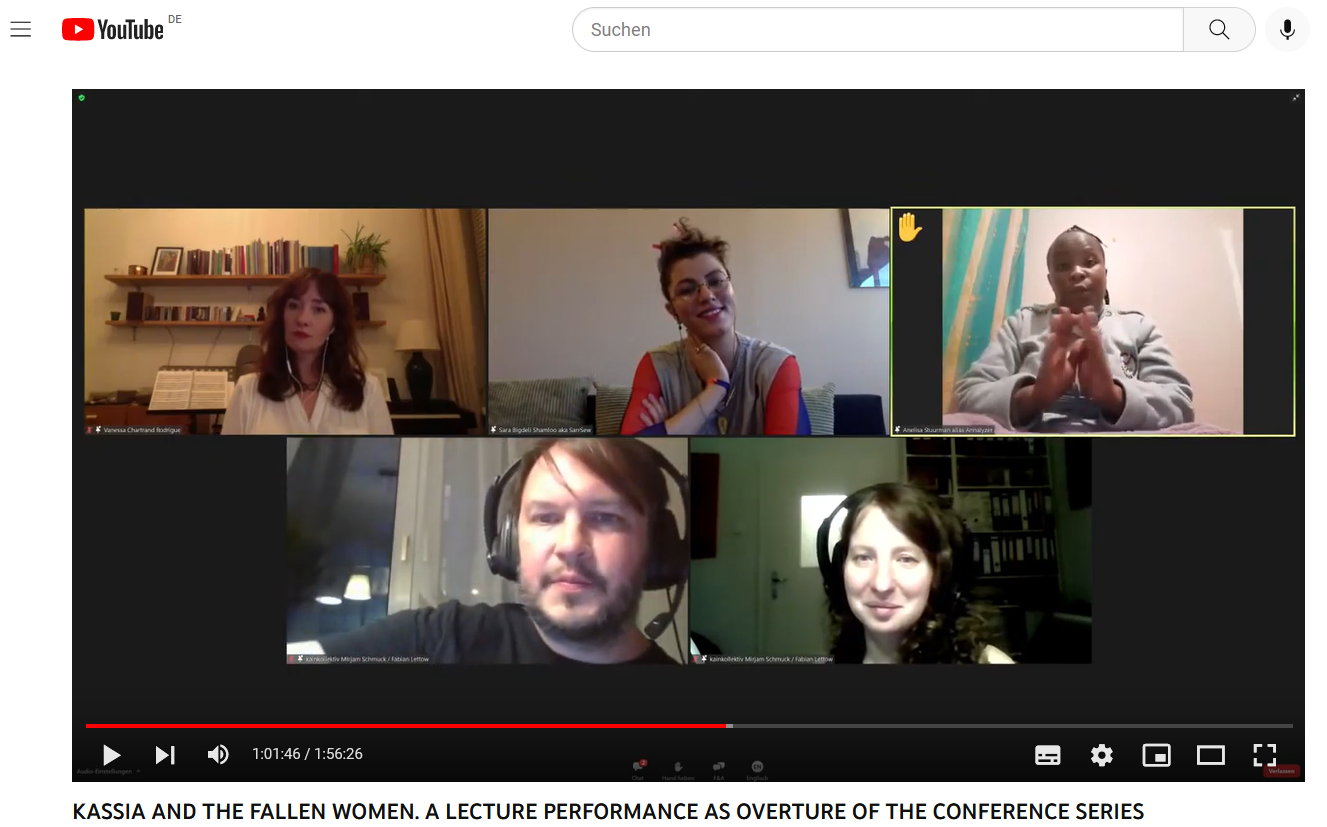Click the search magnifier button
The image size is (1327, 827).
pyautogui.click(x=1219, y=30)
